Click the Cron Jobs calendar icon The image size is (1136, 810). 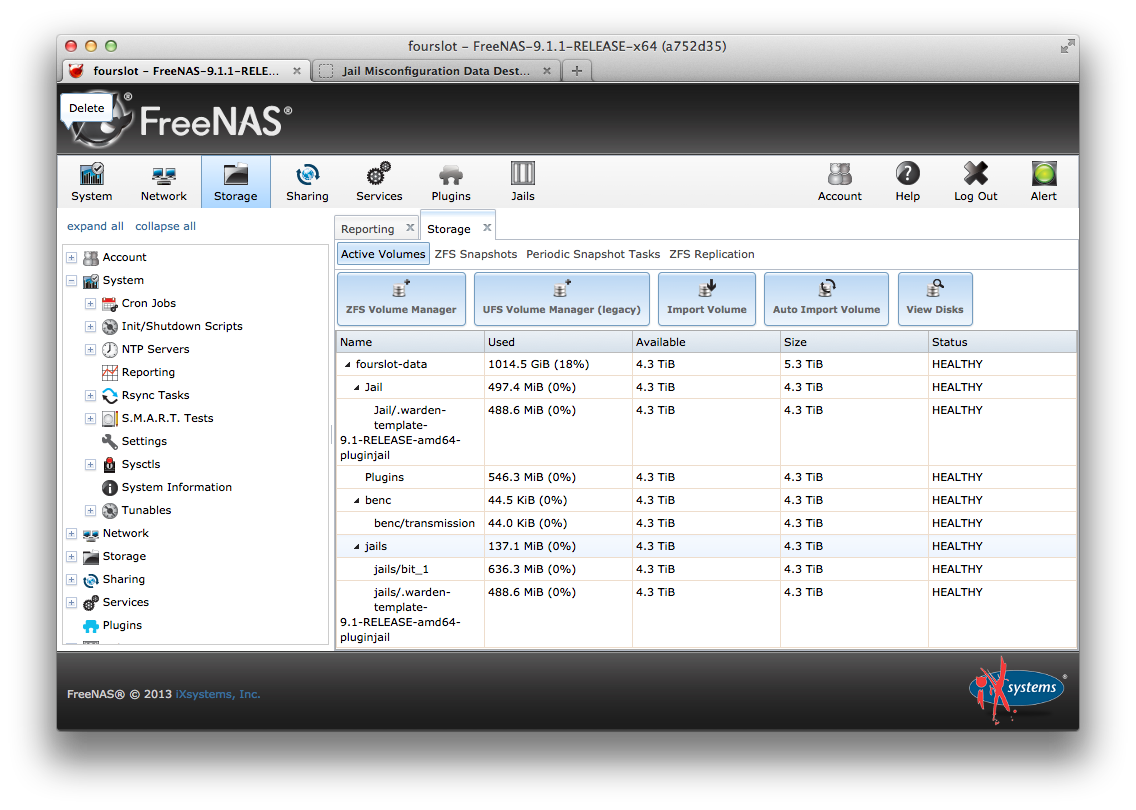coord(109,304)
